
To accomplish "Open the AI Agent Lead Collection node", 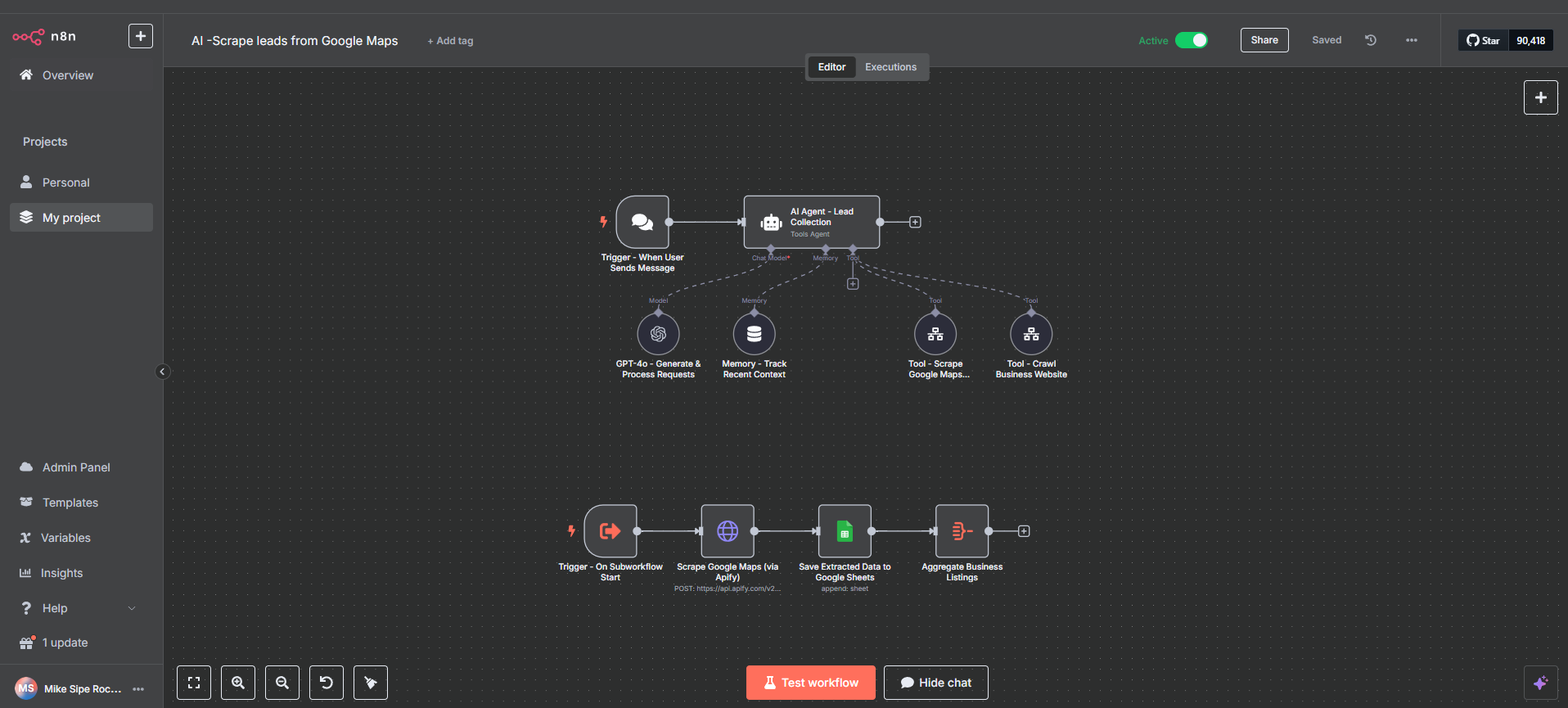I will (x=812, y=222).
